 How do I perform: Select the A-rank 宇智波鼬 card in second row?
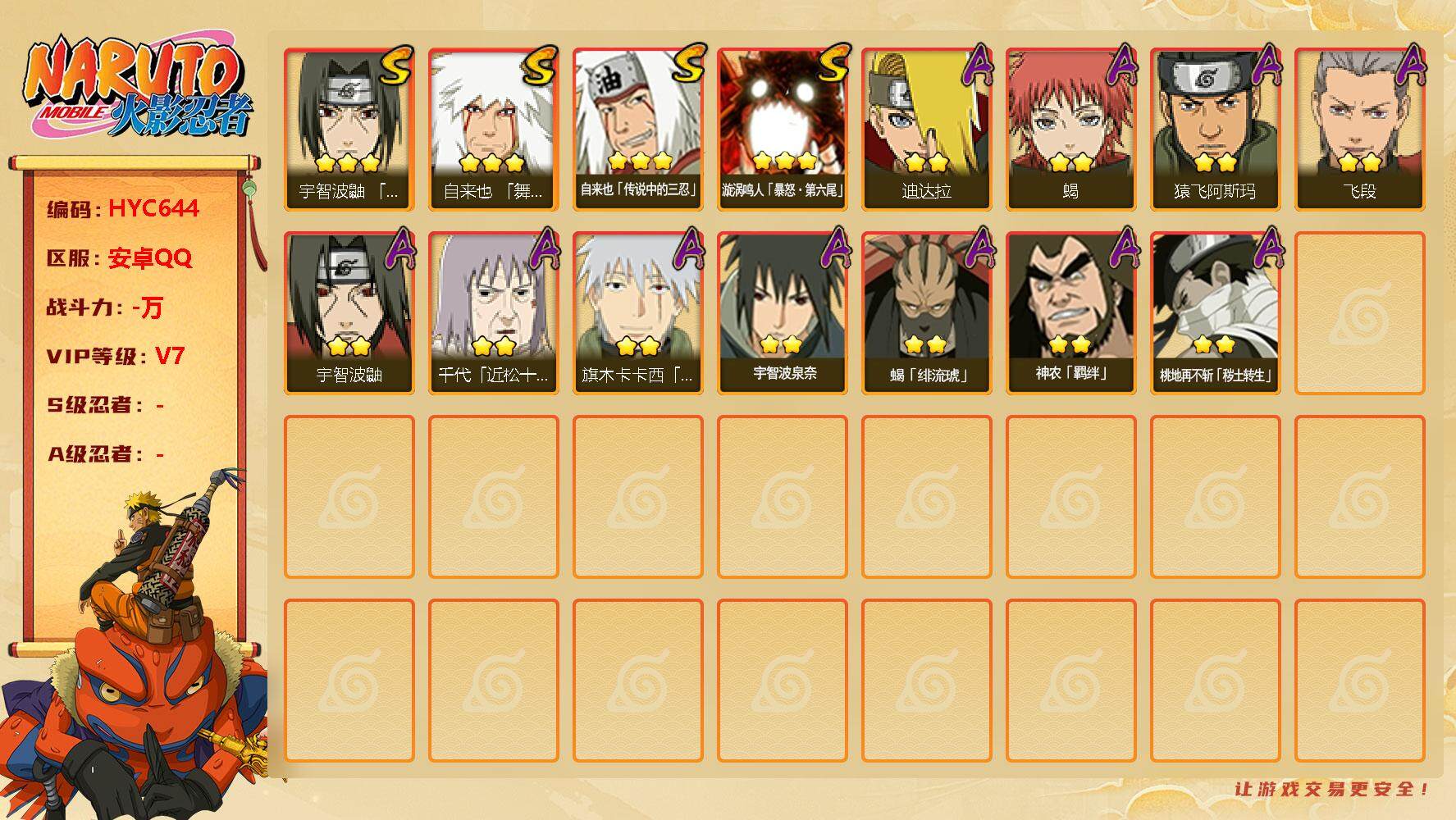click(x=349, y=313)
